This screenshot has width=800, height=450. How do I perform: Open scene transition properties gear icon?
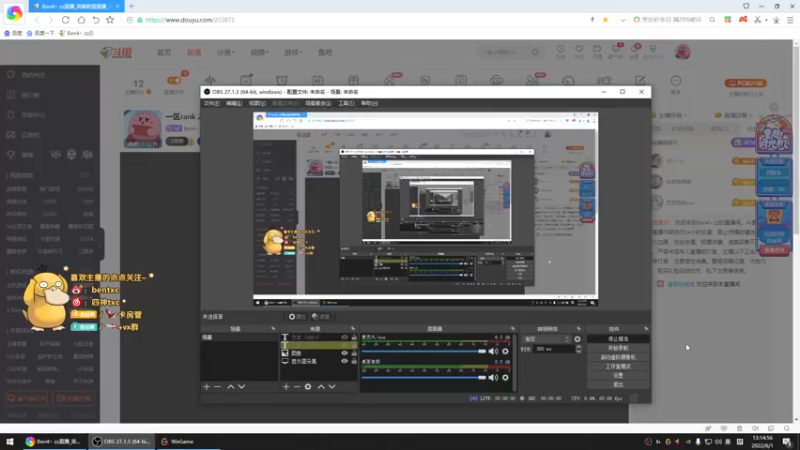tap(578, 339)
